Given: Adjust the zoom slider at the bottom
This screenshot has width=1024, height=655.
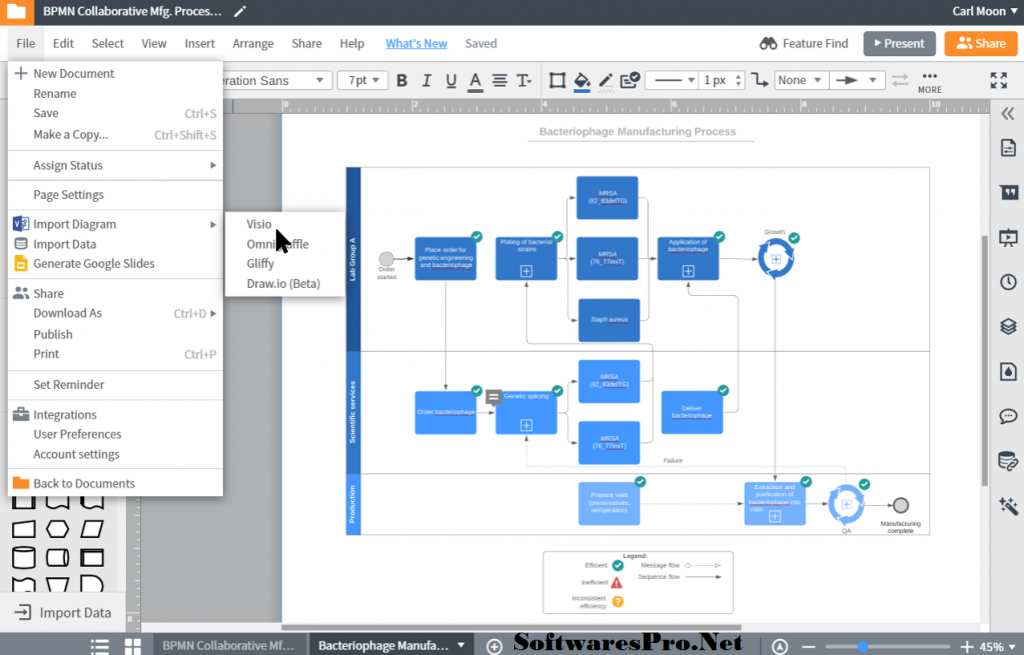Looking at the screenshot, I should click(862, 645).
